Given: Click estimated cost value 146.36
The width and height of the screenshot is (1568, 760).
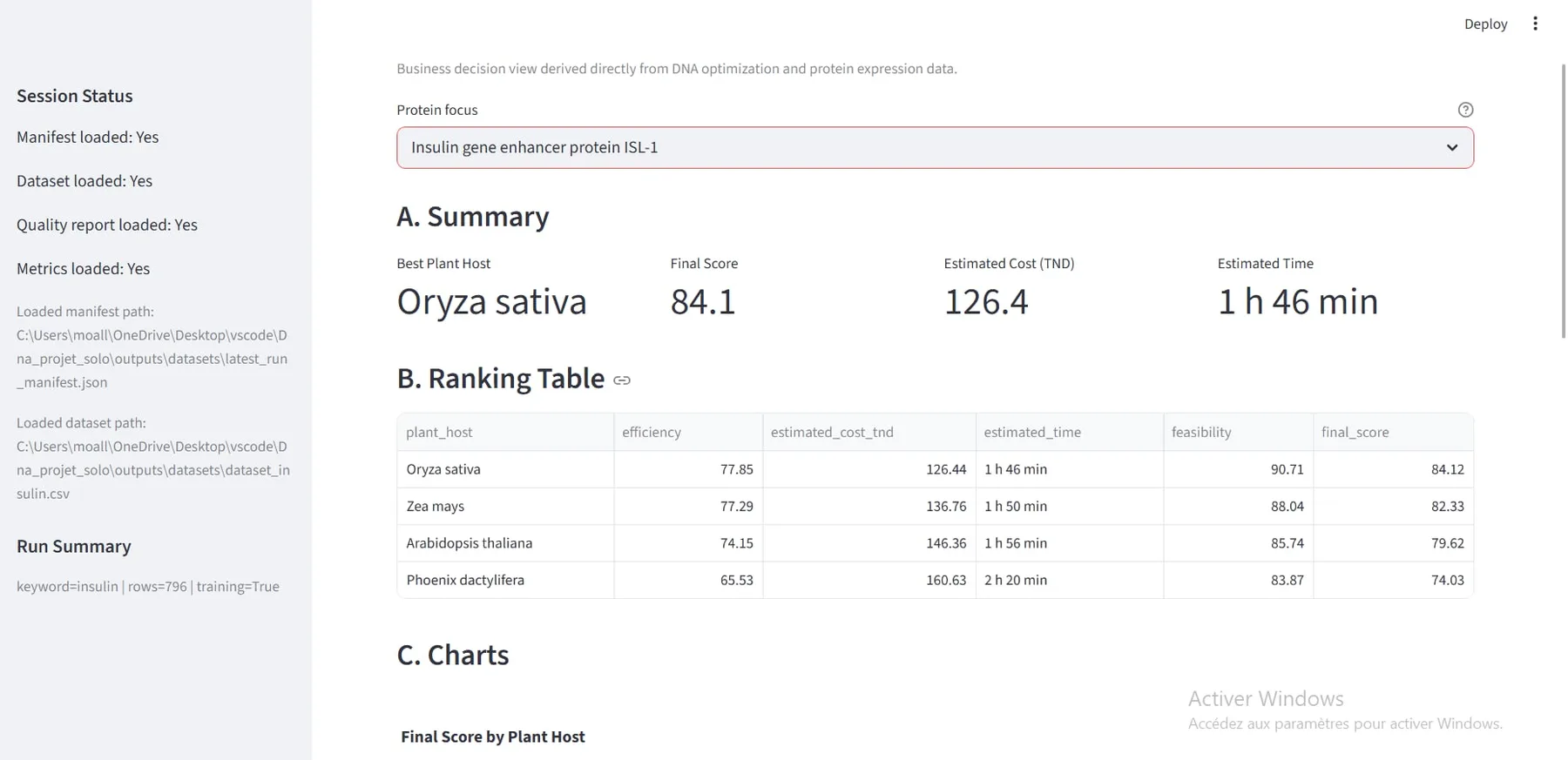Looking at the screenshot, I should 869,542.
